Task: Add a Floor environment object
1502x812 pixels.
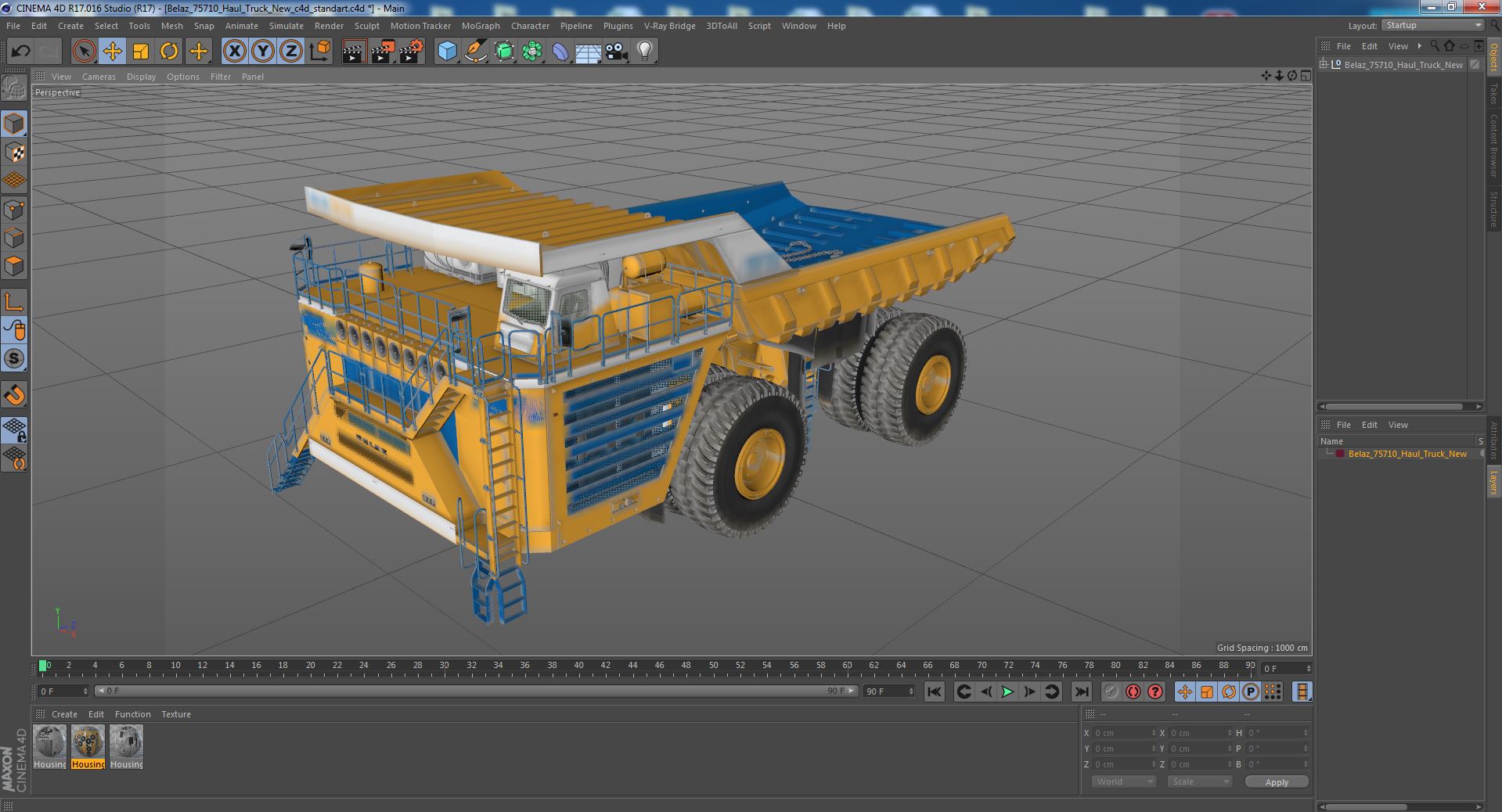Action: (588, 52)
